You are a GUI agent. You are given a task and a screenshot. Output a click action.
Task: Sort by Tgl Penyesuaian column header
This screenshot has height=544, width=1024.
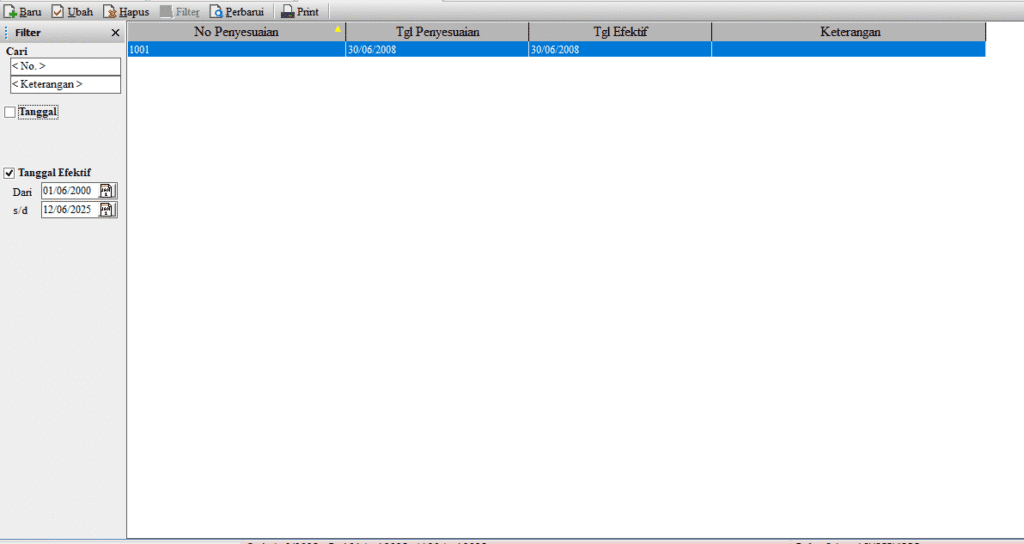pyautogui.click(x=437, y=32)
